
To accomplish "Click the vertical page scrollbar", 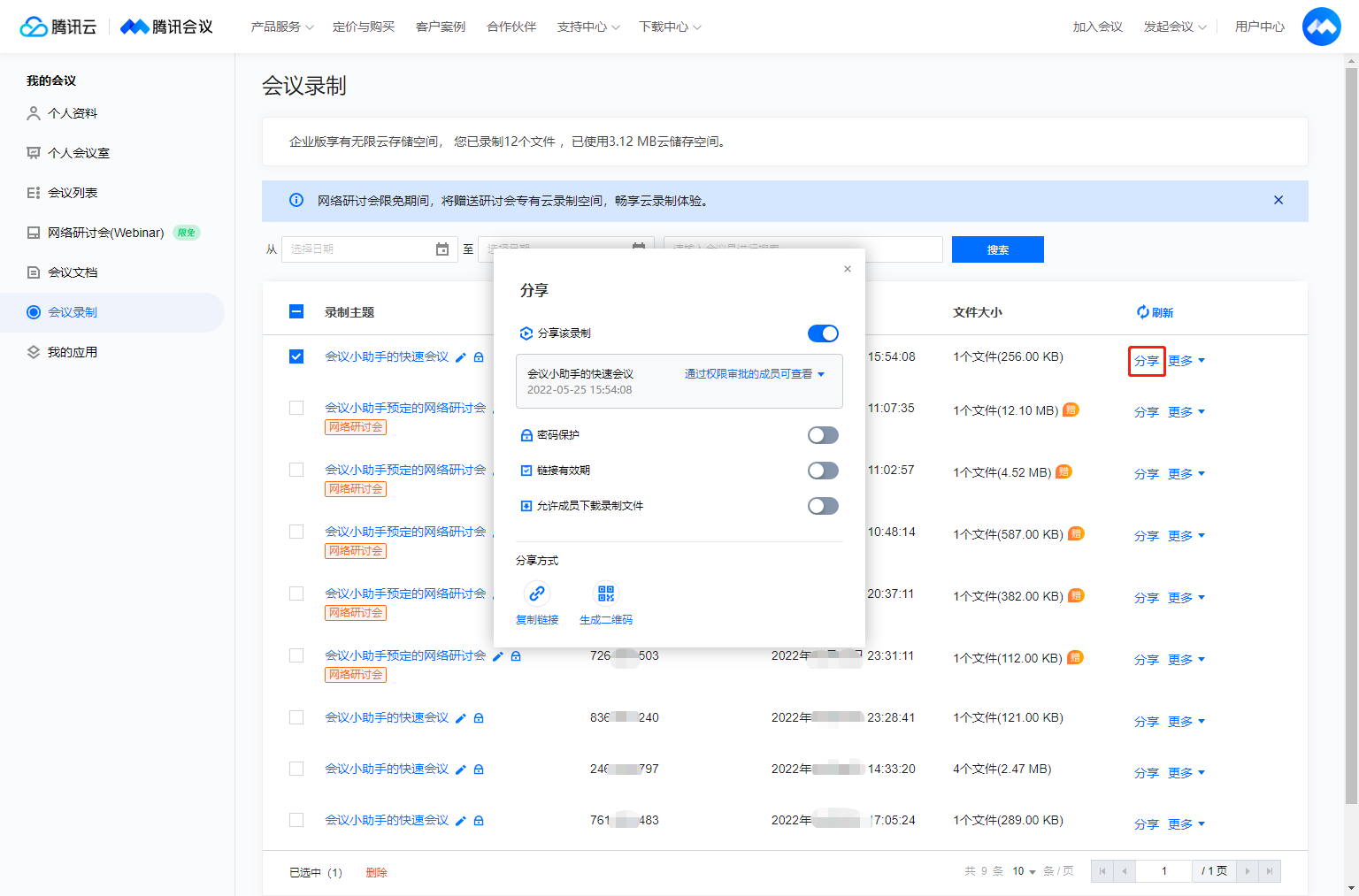I will point(1351,437).
